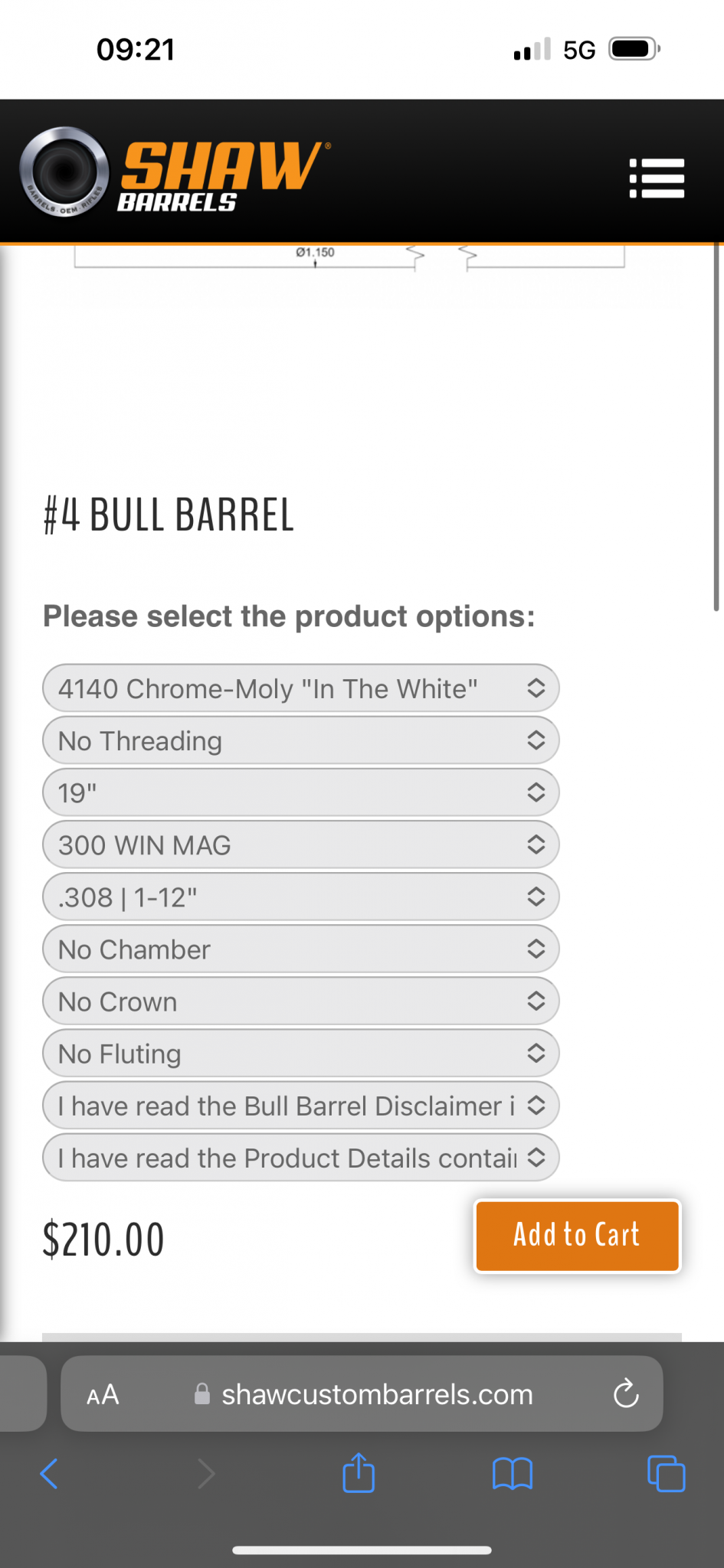Open the hamburger navigation menu
Viewport: 724px width, 1568px height.
657,178
